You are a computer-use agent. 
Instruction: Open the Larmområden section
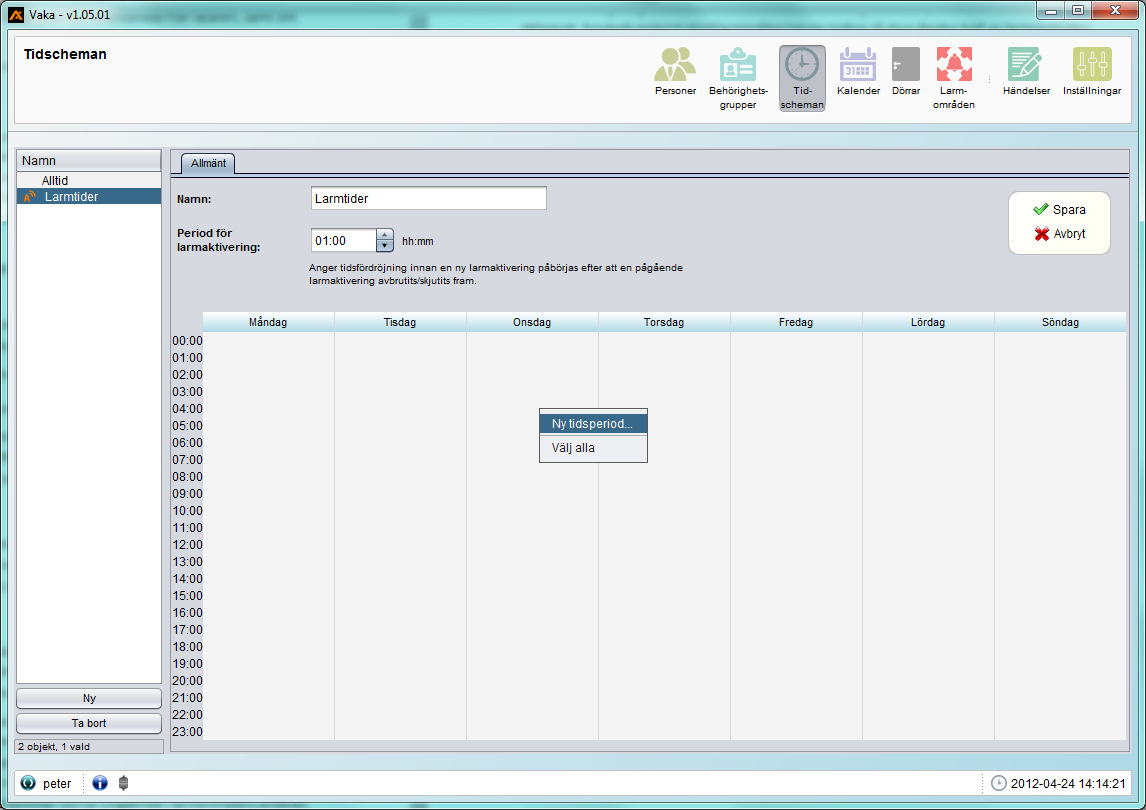(x=954, y=78)
